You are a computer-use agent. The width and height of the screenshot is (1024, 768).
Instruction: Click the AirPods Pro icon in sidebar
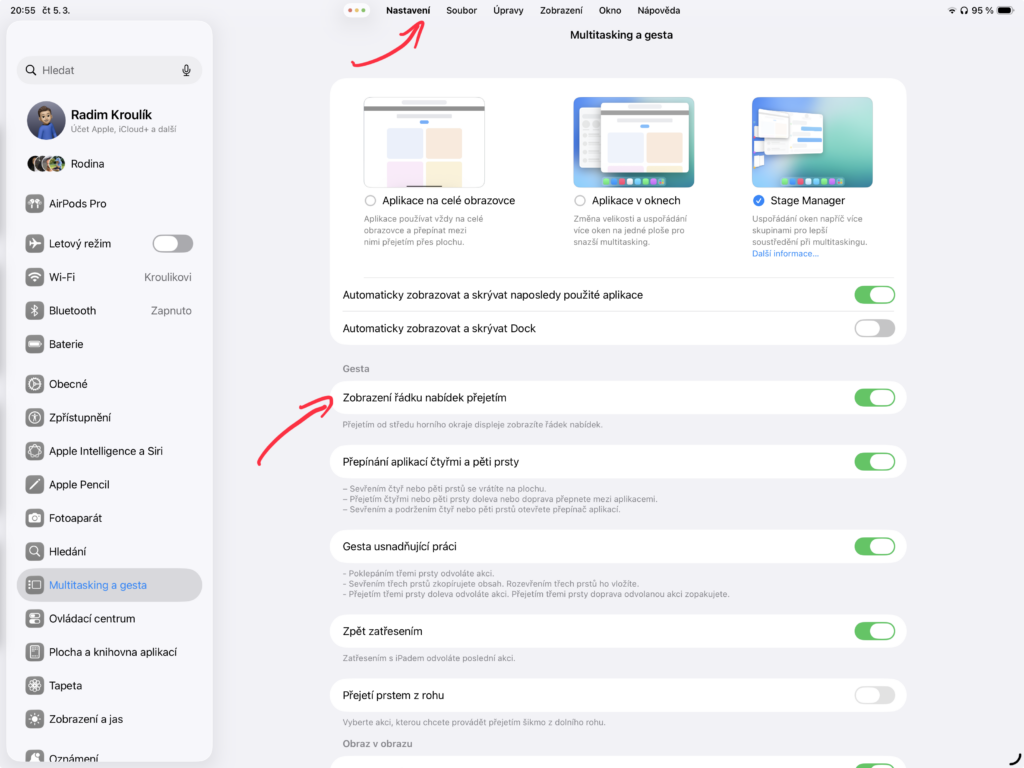pos(35,204)
